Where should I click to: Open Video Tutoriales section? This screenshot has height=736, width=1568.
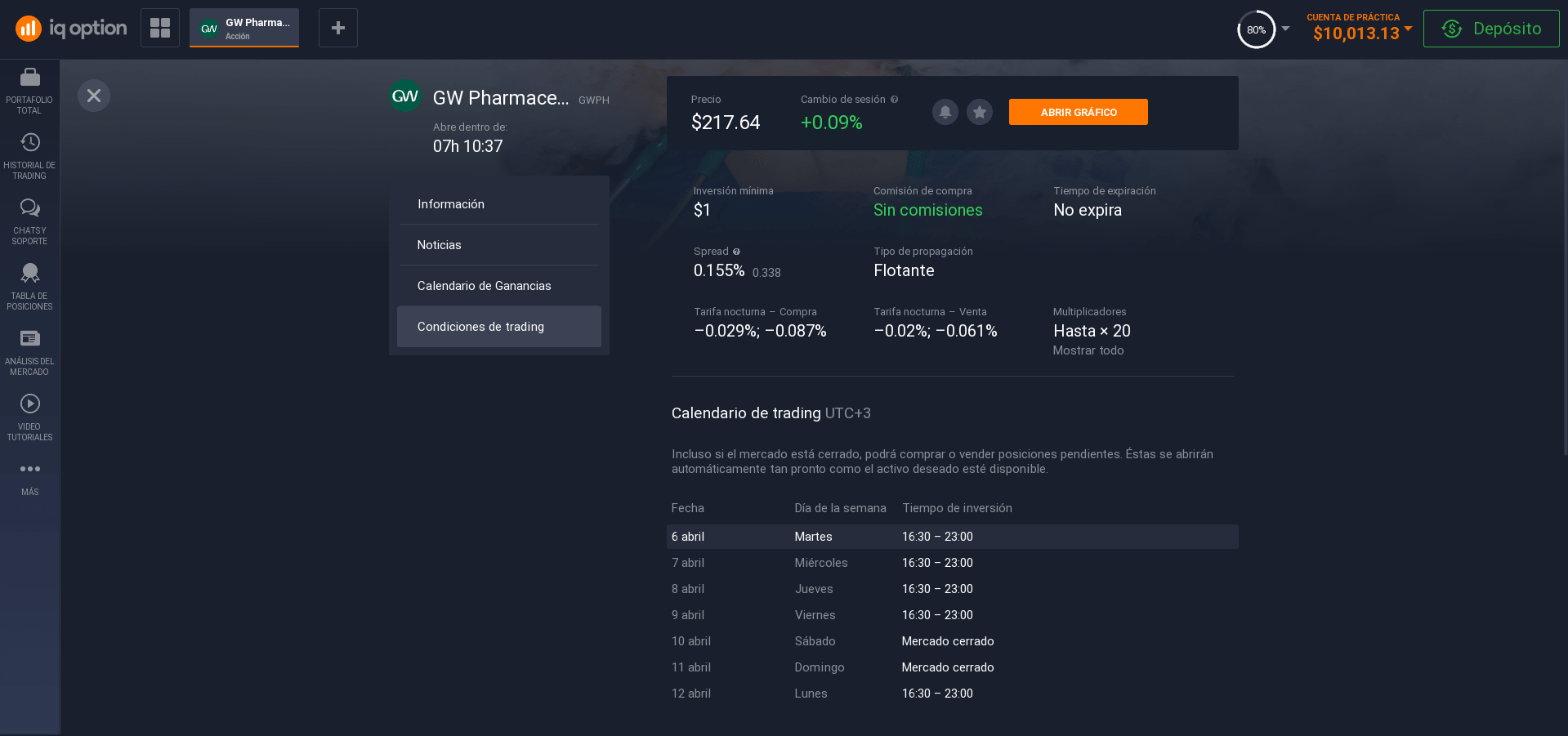point(29,417)
